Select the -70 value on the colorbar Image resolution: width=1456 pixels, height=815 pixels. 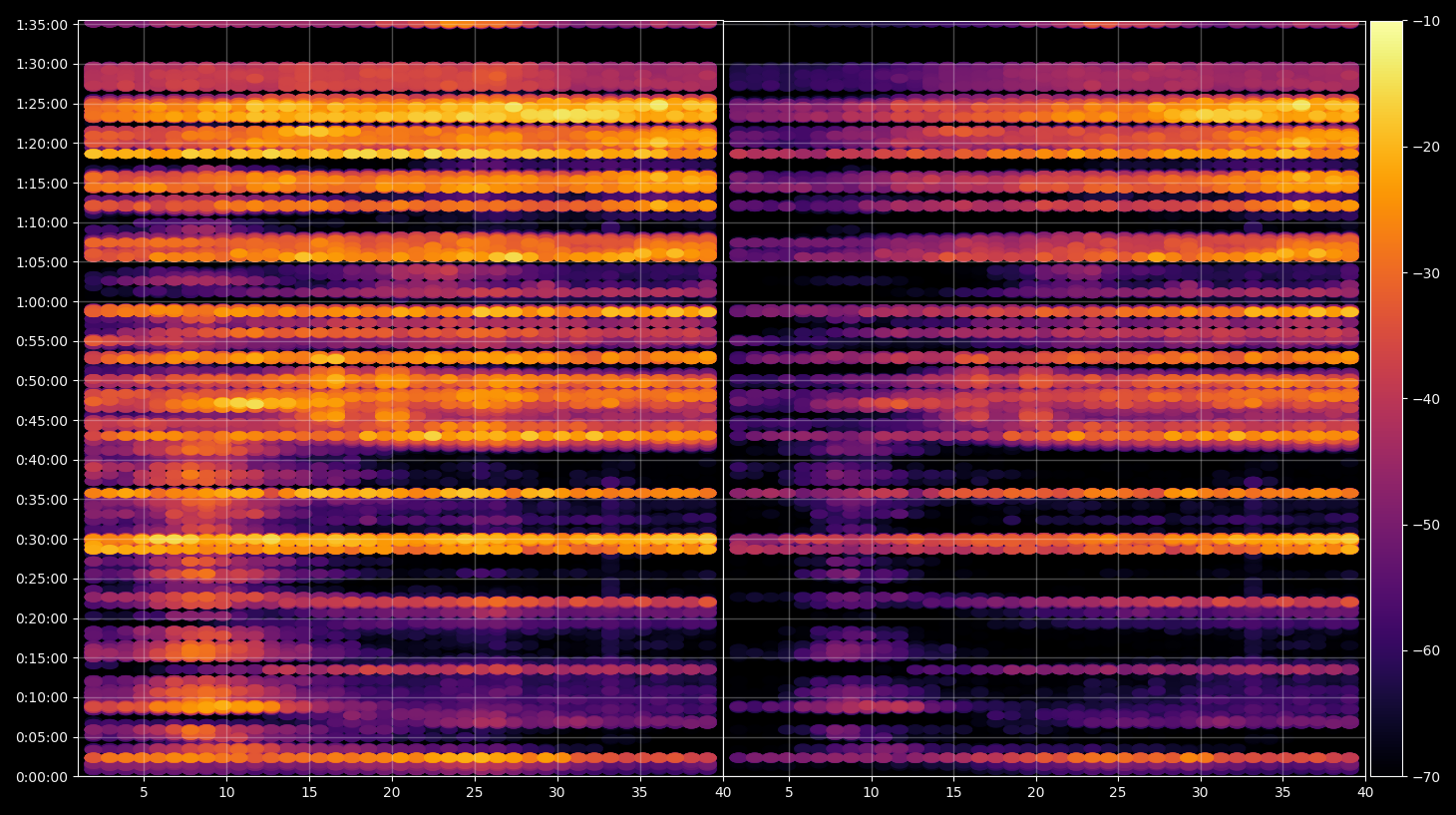tap(1427, 777)
